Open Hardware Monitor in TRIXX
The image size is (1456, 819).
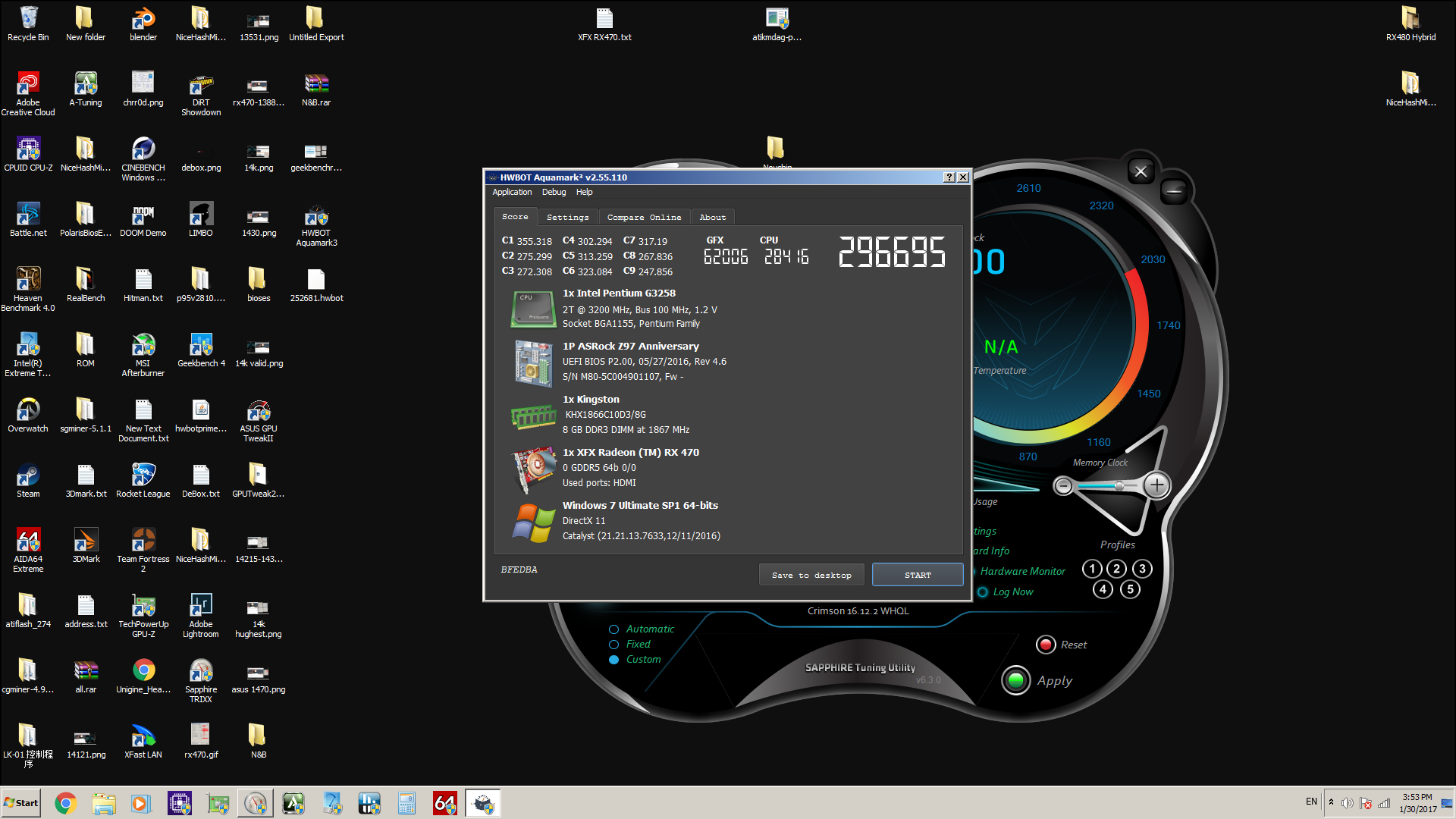coord(1022,571)
